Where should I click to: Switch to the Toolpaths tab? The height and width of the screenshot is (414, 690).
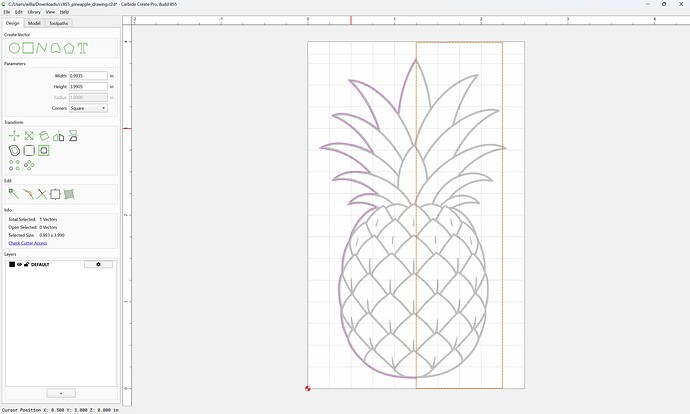(x=59, y=23)
